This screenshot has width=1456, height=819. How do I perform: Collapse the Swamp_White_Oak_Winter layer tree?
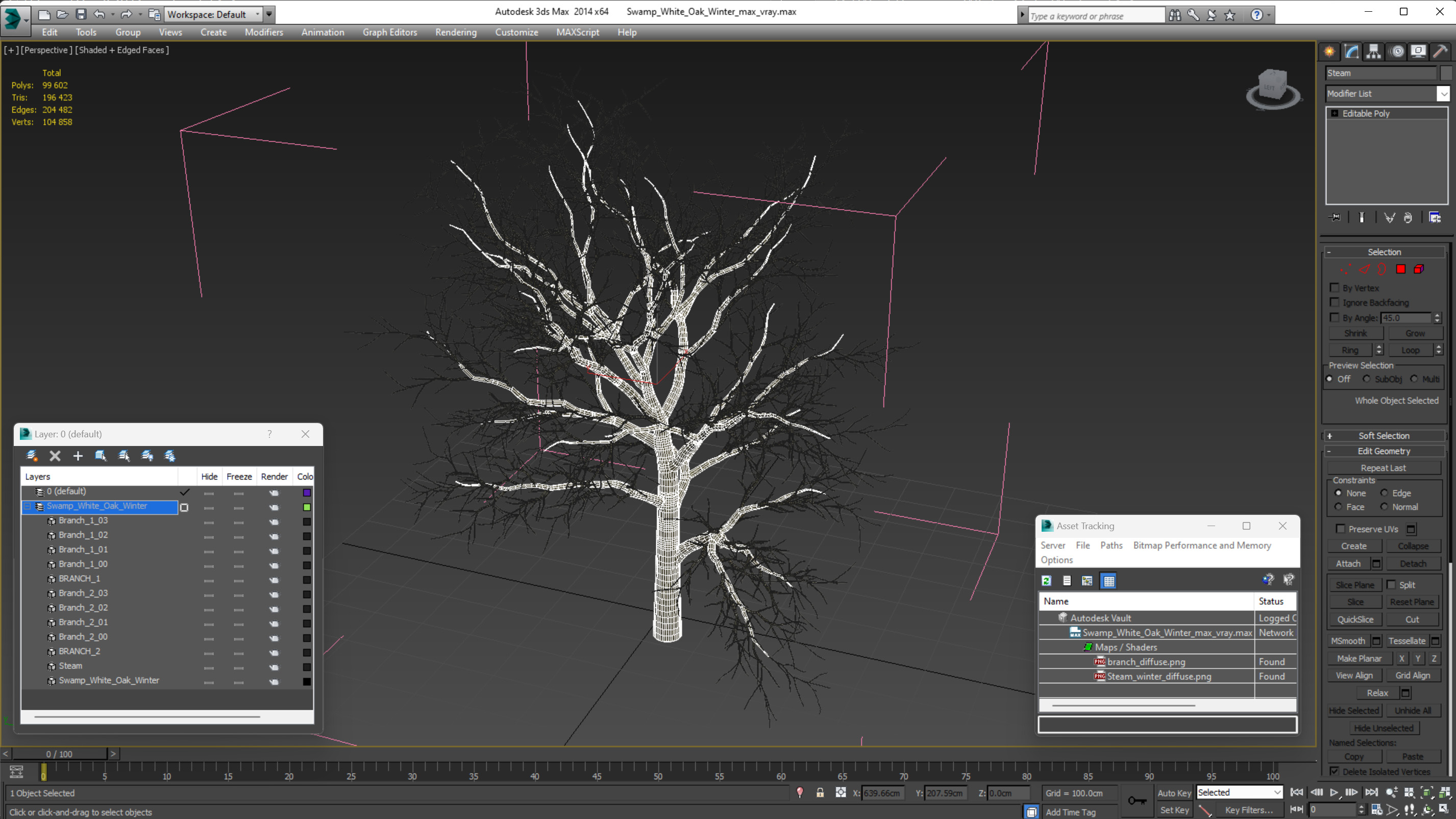click(27, 506)
